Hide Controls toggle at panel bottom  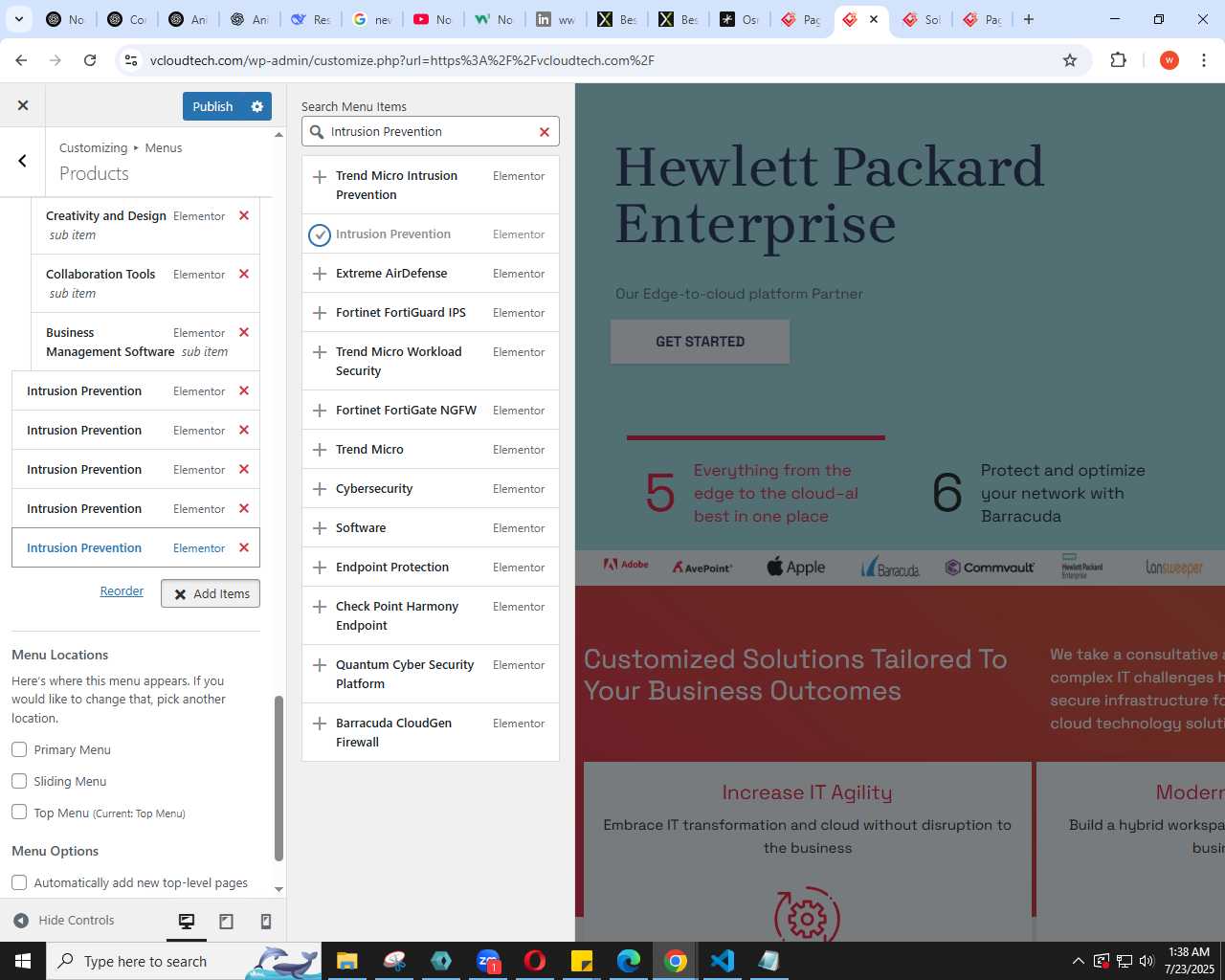tap(64, 921)
